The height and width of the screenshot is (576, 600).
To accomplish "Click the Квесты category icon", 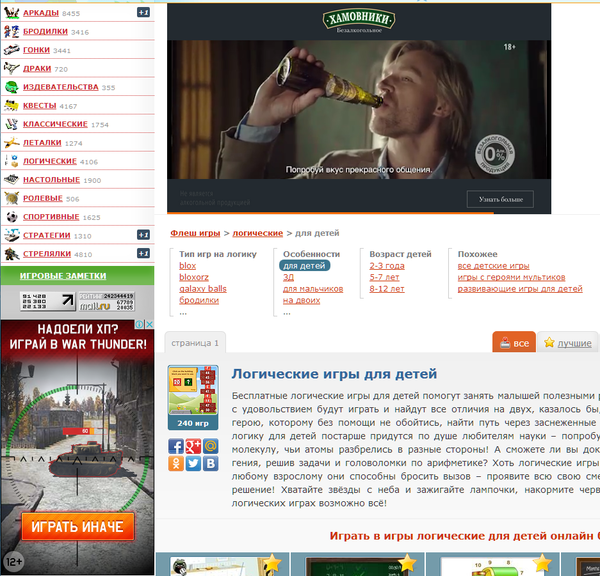I will click(x=11, y=106).
